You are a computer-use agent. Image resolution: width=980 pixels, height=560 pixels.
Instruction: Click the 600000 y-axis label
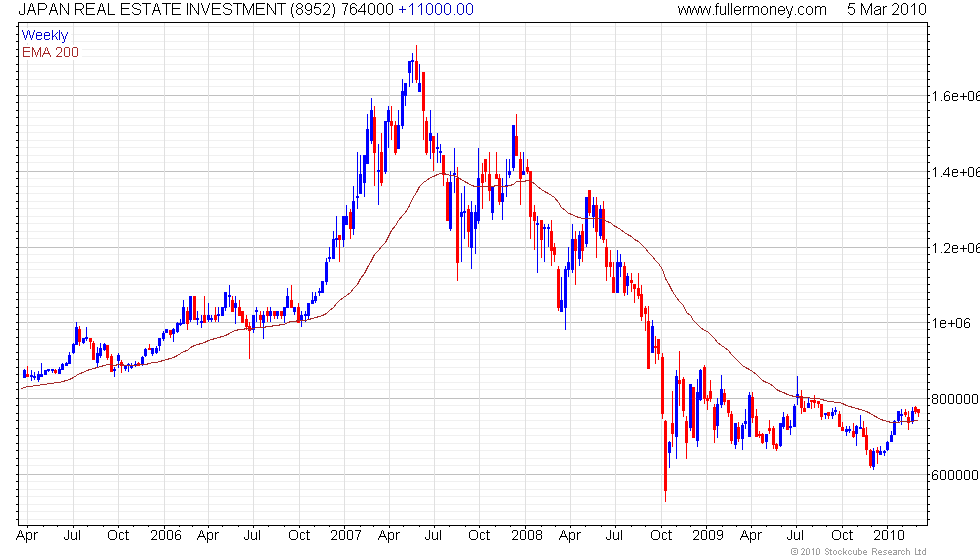point(955,475)
